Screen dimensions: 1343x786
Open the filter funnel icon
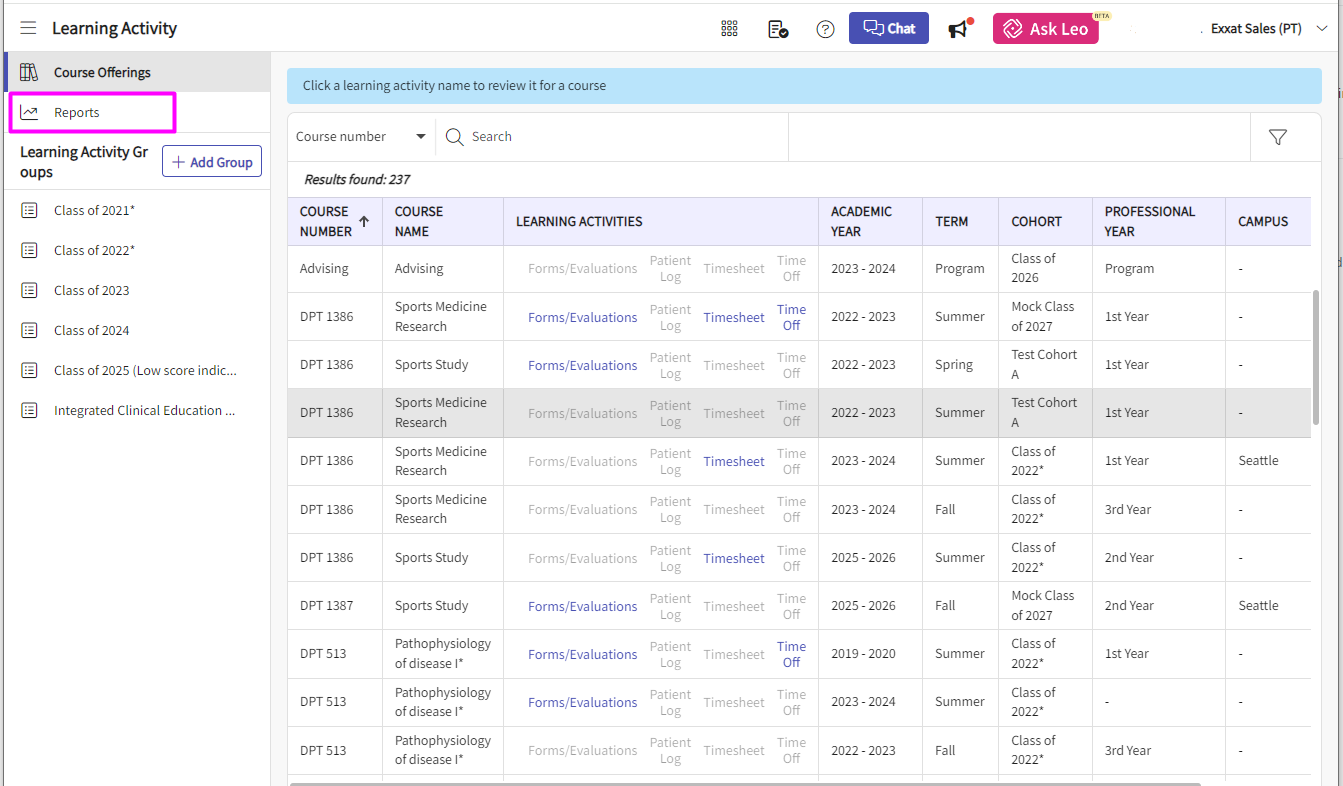coord(1277,137)
